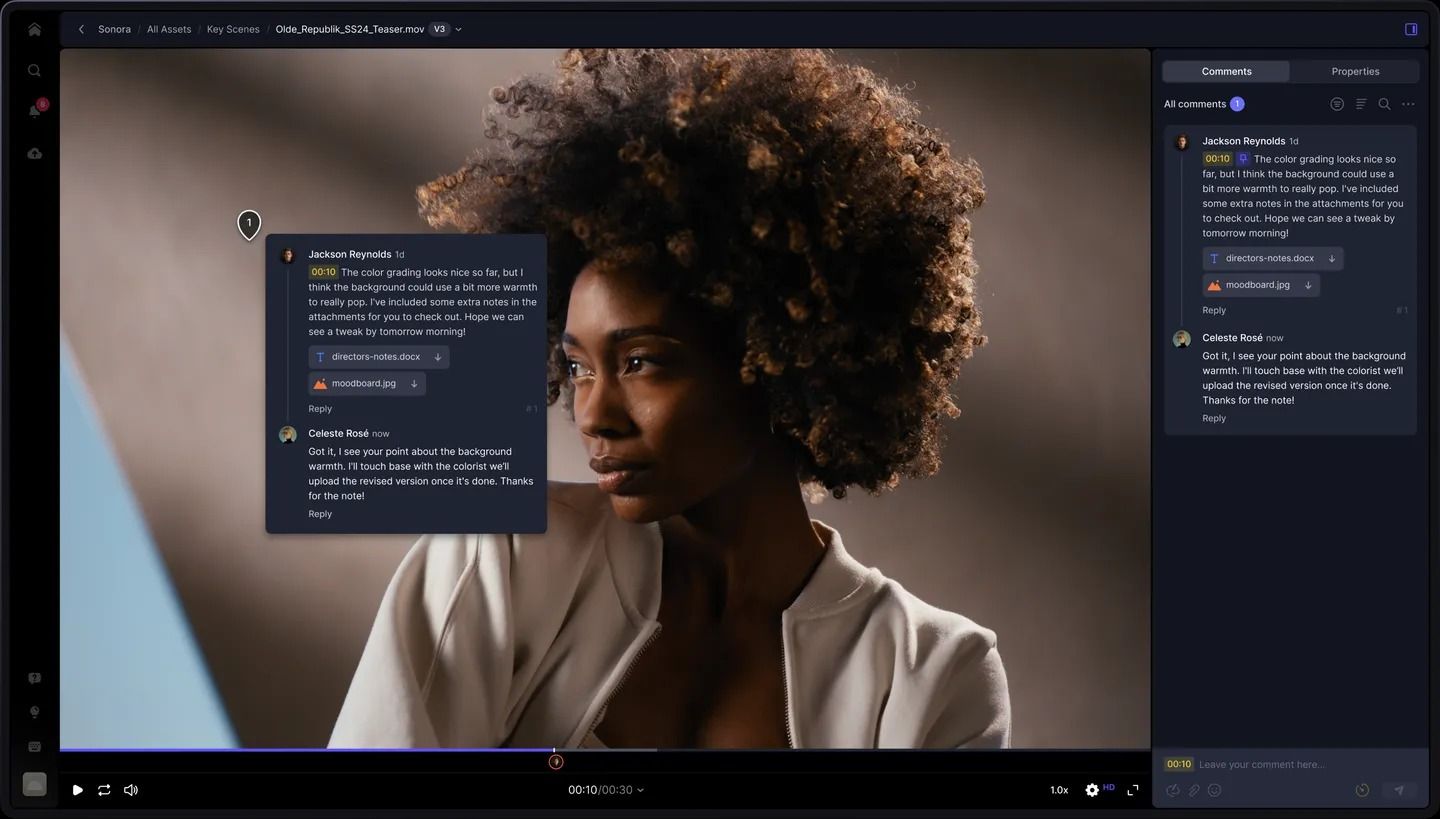
Task: Open the dropdown next to Olde_Republik_SS24_Teaser.mov
Action: (x=458, y=29)
